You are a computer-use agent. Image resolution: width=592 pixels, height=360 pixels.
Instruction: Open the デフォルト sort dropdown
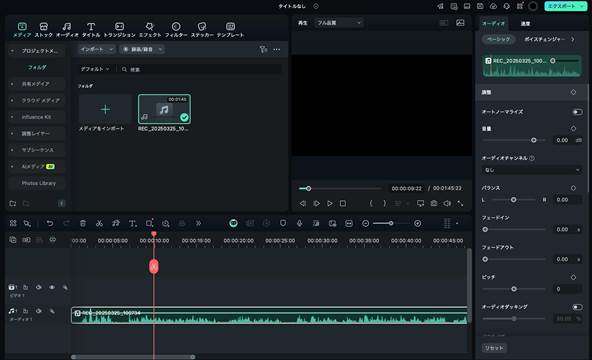tap(95, 69)
